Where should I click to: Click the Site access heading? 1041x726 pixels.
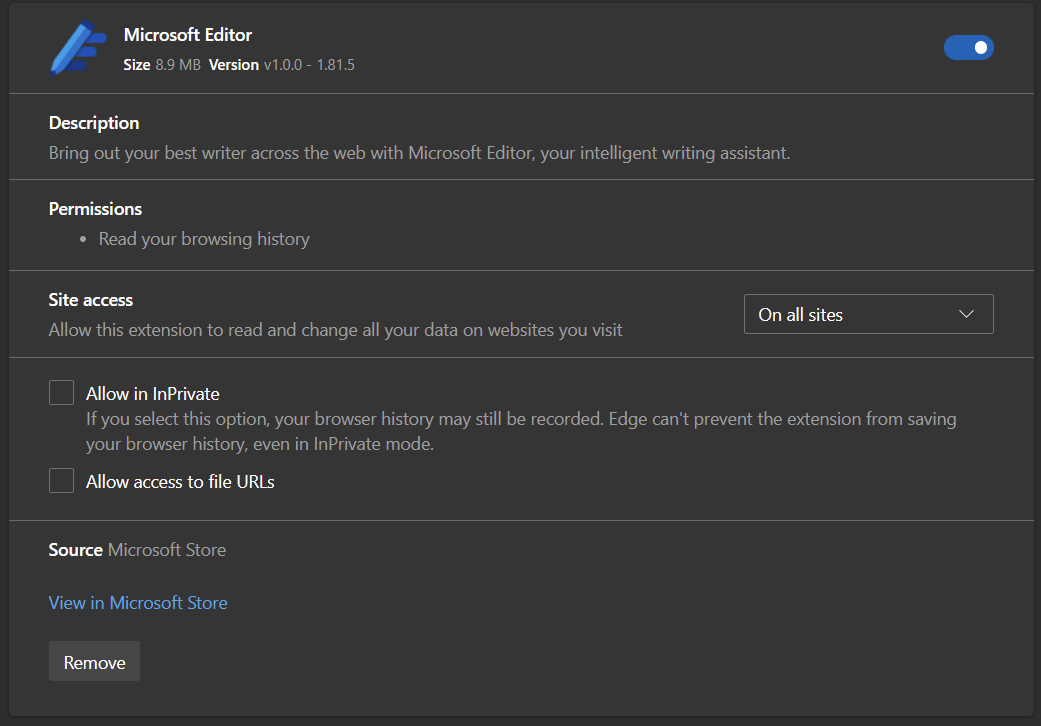coord(91,300)
